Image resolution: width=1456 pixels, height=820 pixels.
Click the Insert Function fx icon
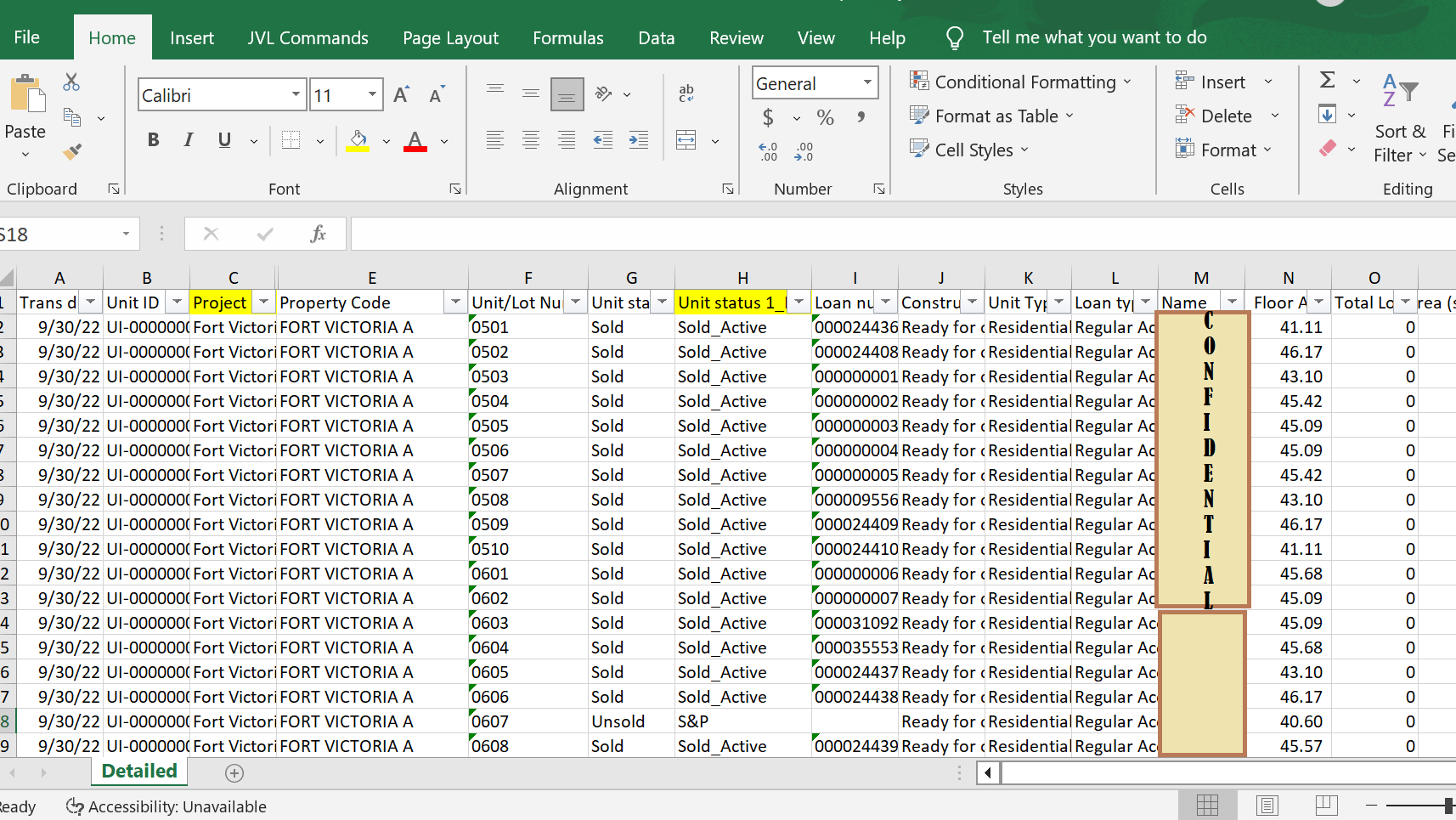pyautogui.click(x=318, y=234)
